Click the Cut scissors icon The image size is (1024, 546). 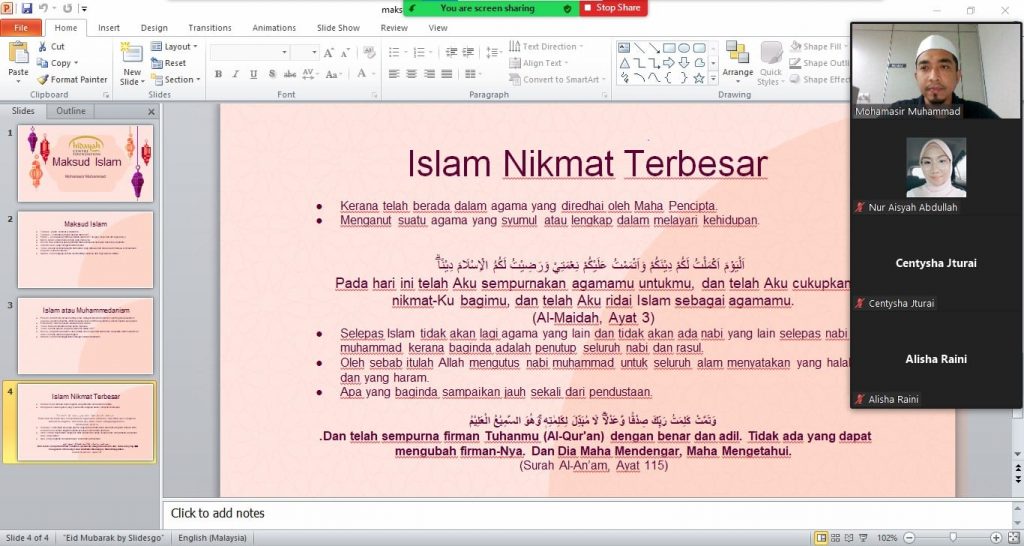(43, 47)
